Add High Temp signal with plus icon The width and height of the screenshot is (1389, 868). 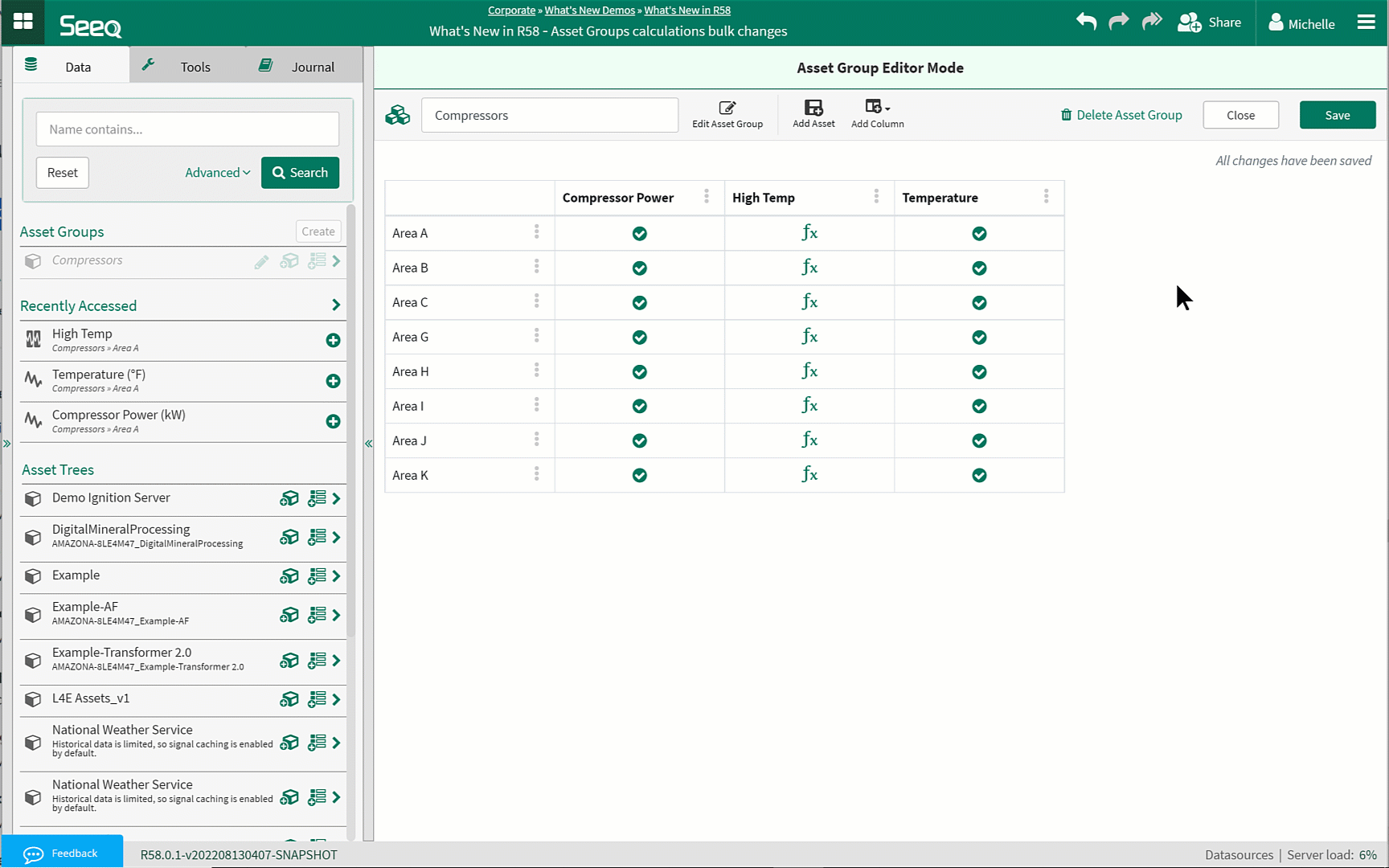coord(333,341)
